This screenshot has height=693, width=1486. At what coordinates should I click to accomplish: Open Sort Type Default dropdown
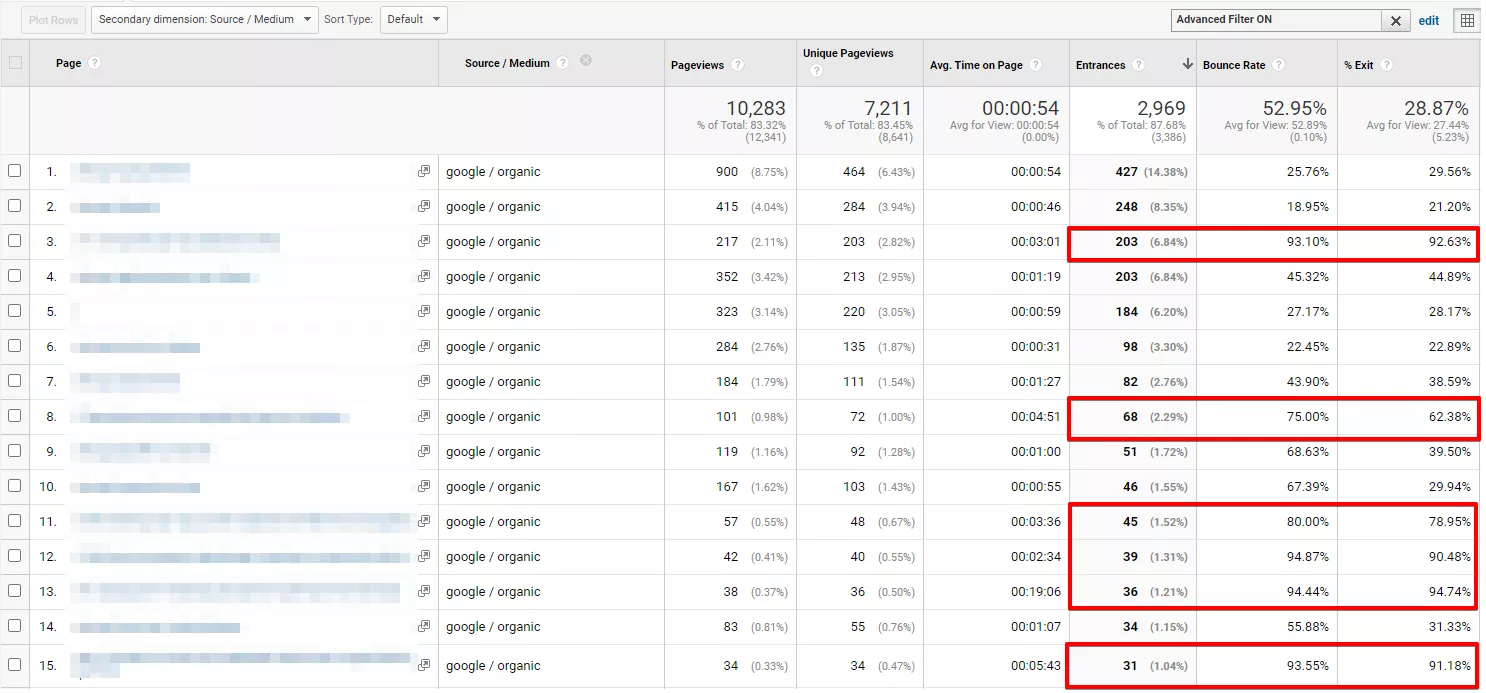click(x=414, y=19)
